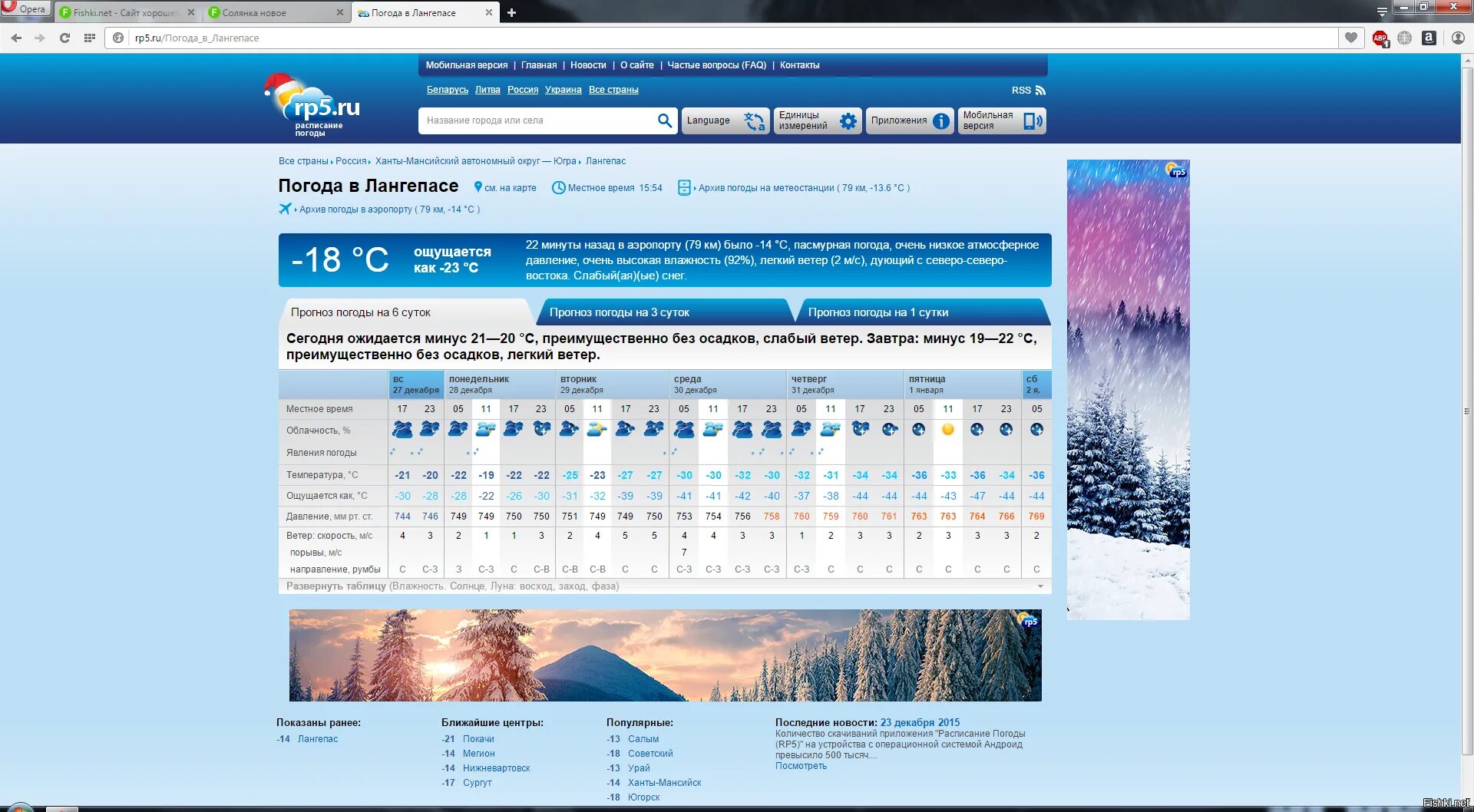This screenshot has height=812, width=1474.
Task: Click the globe extension icon in toolbar
Action: click(x=1404, y=38)
